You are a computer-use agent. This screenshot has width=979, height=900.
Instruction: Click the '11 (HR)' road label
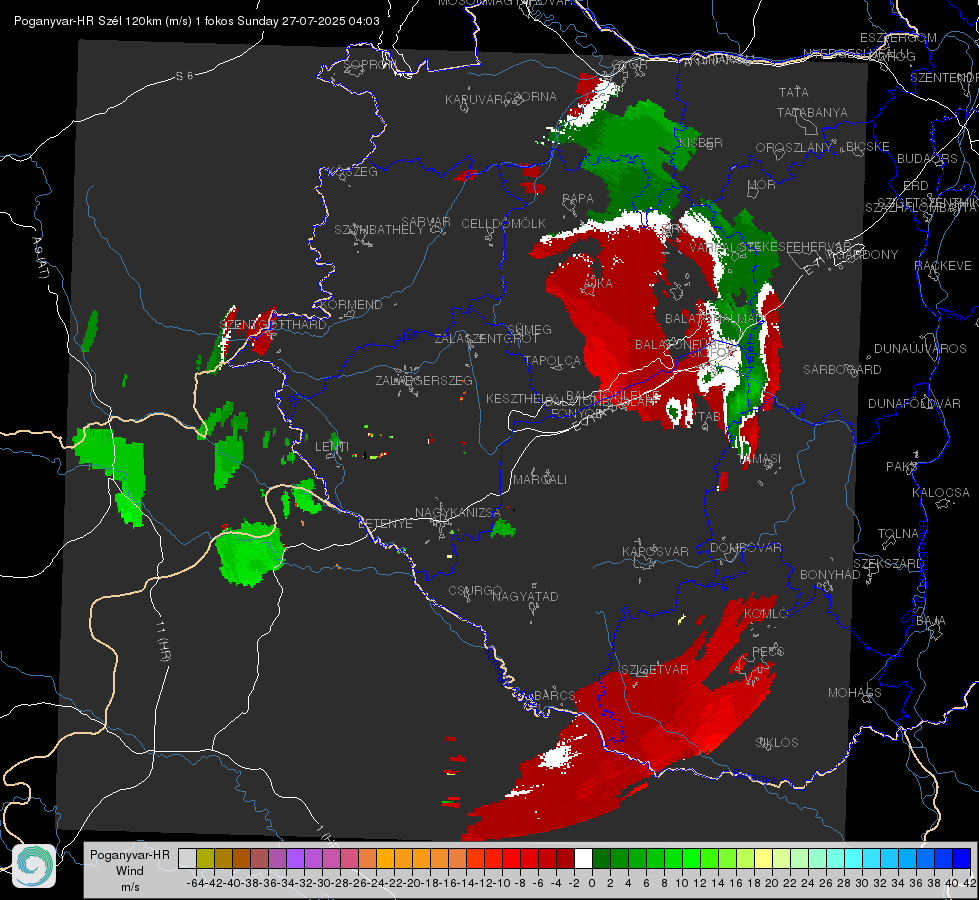click(x=163, y=641)
